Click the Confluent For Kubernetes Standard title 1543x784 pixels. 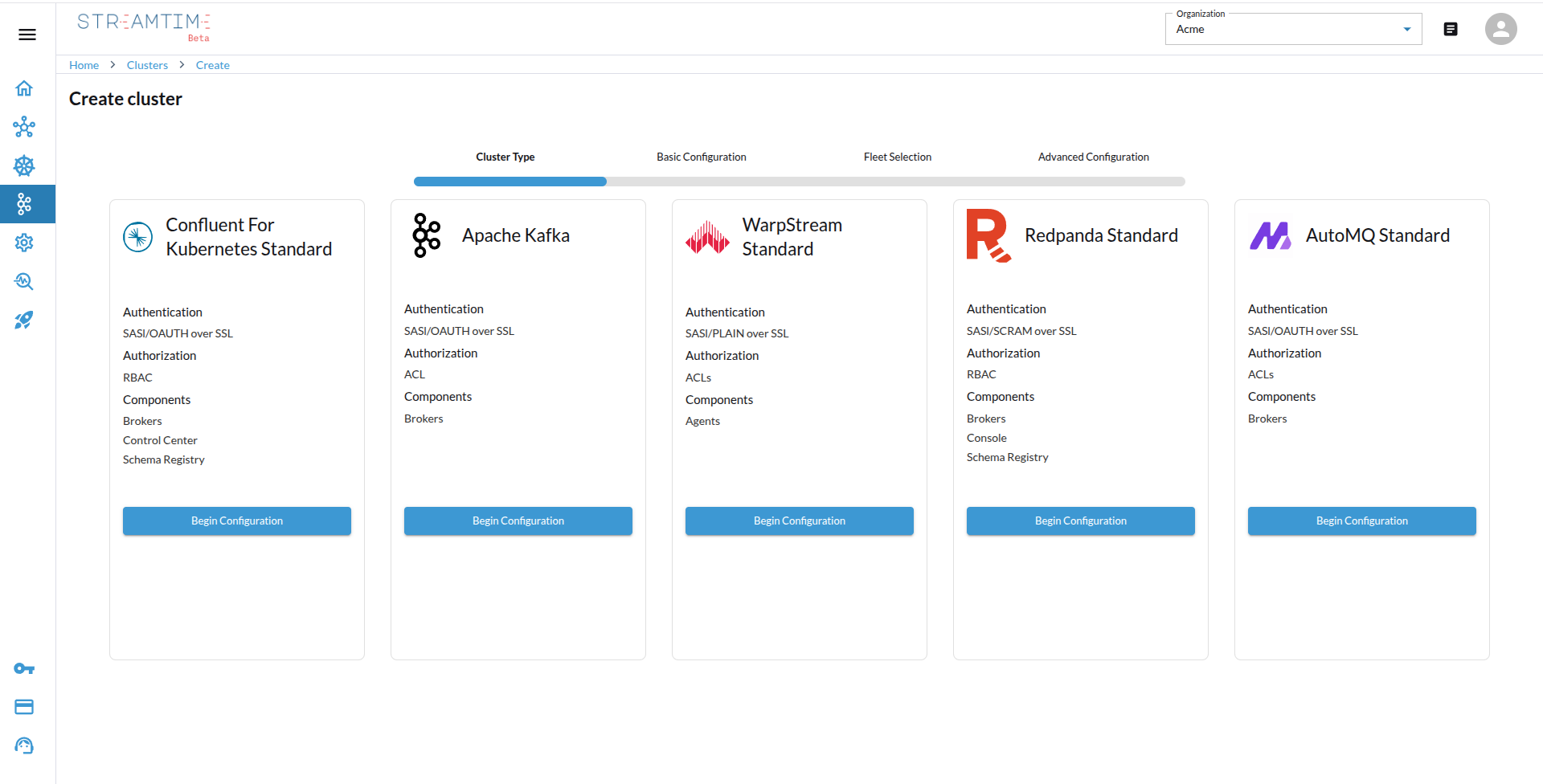(x=249, y=237)
